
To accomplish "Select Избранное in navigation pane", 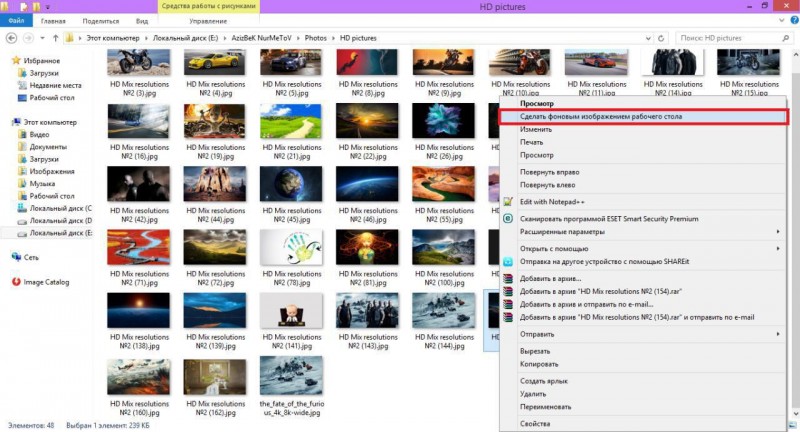I will point(41,61).
